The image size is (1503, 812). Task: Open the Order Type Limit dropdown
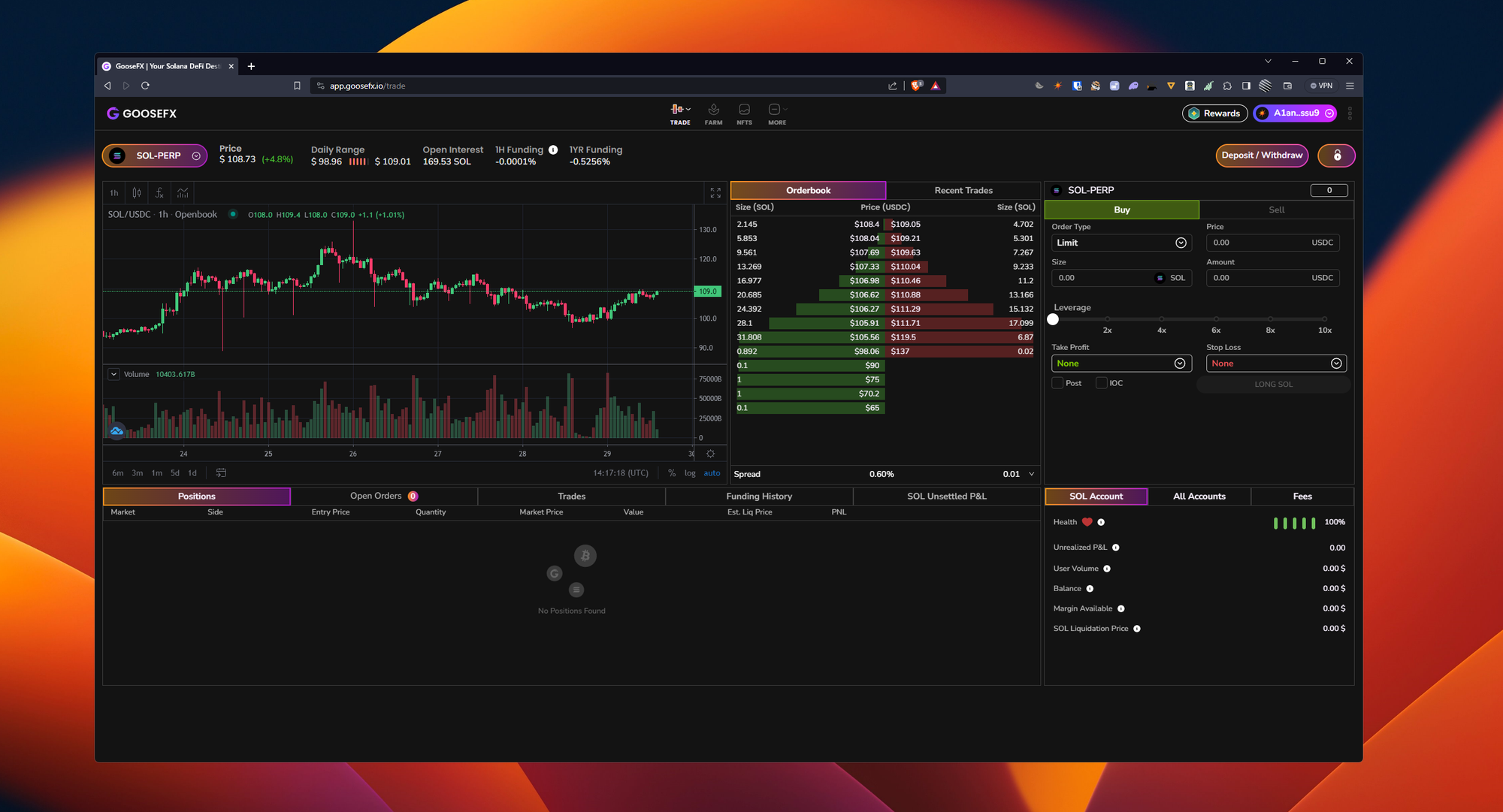click(1121, 242)
